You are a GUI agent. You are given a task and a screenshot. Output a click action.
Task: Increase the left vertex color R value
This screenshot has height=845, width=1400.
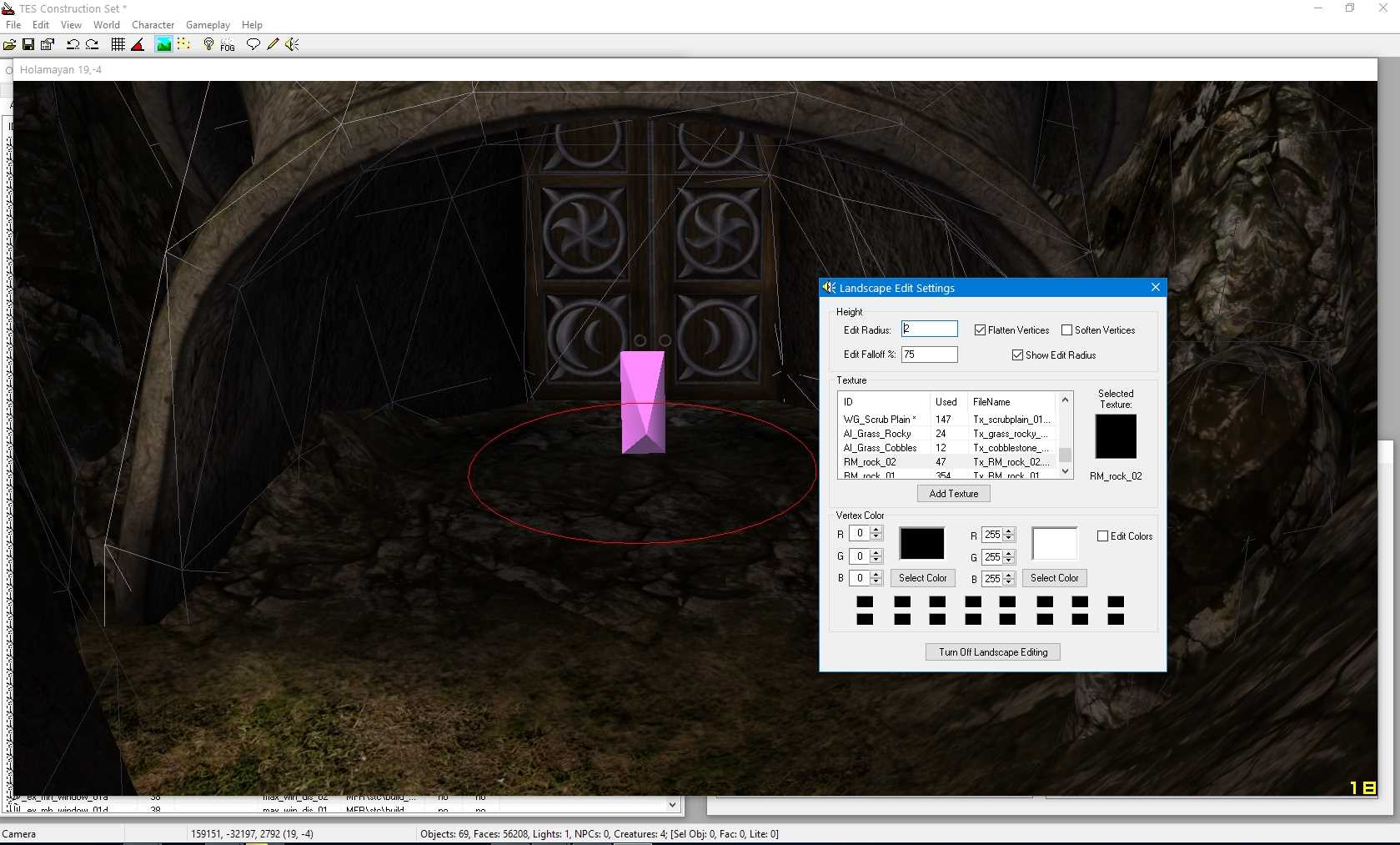coord(876,530)
